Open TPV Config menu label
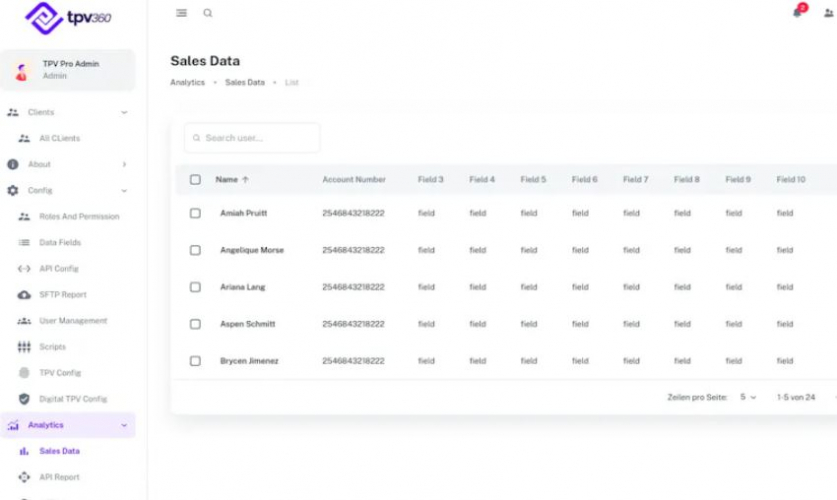 click(x=60, y=373)
